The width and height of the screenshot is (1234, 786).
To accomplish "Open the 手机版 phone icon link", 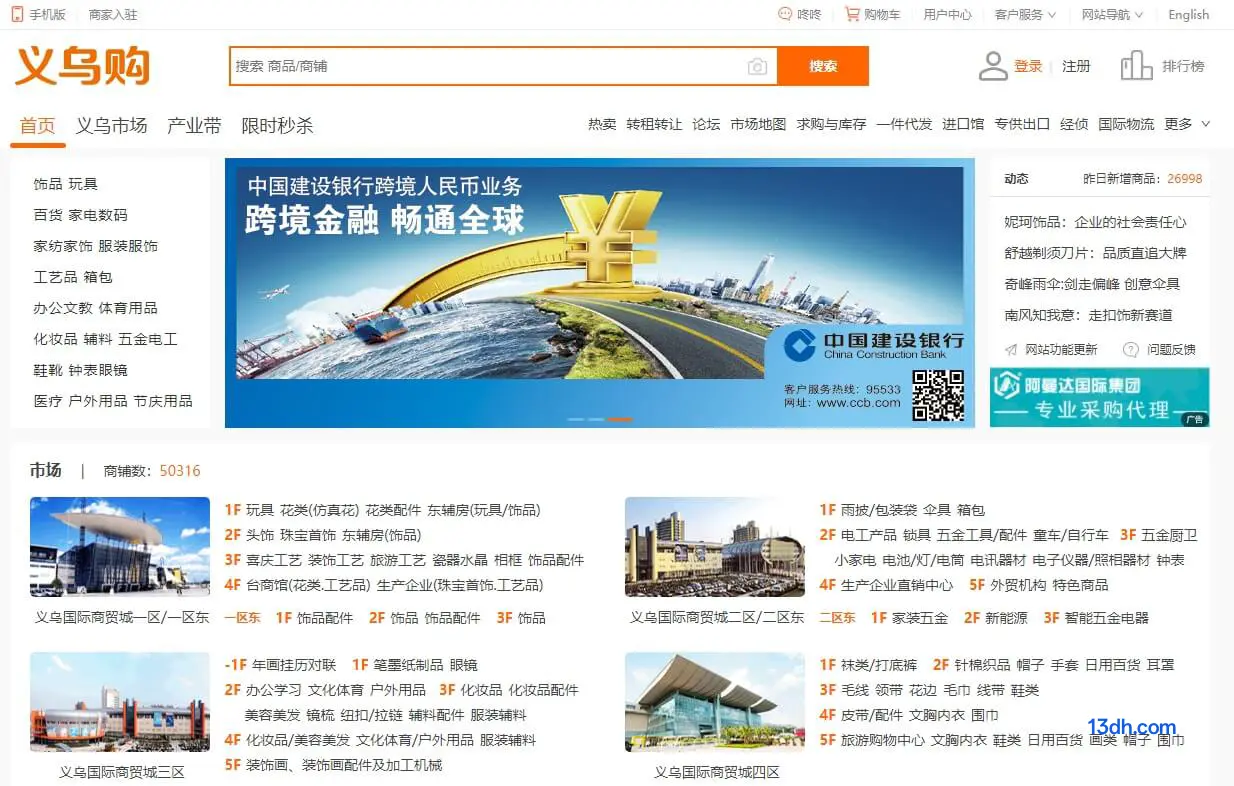I will 17,14.
